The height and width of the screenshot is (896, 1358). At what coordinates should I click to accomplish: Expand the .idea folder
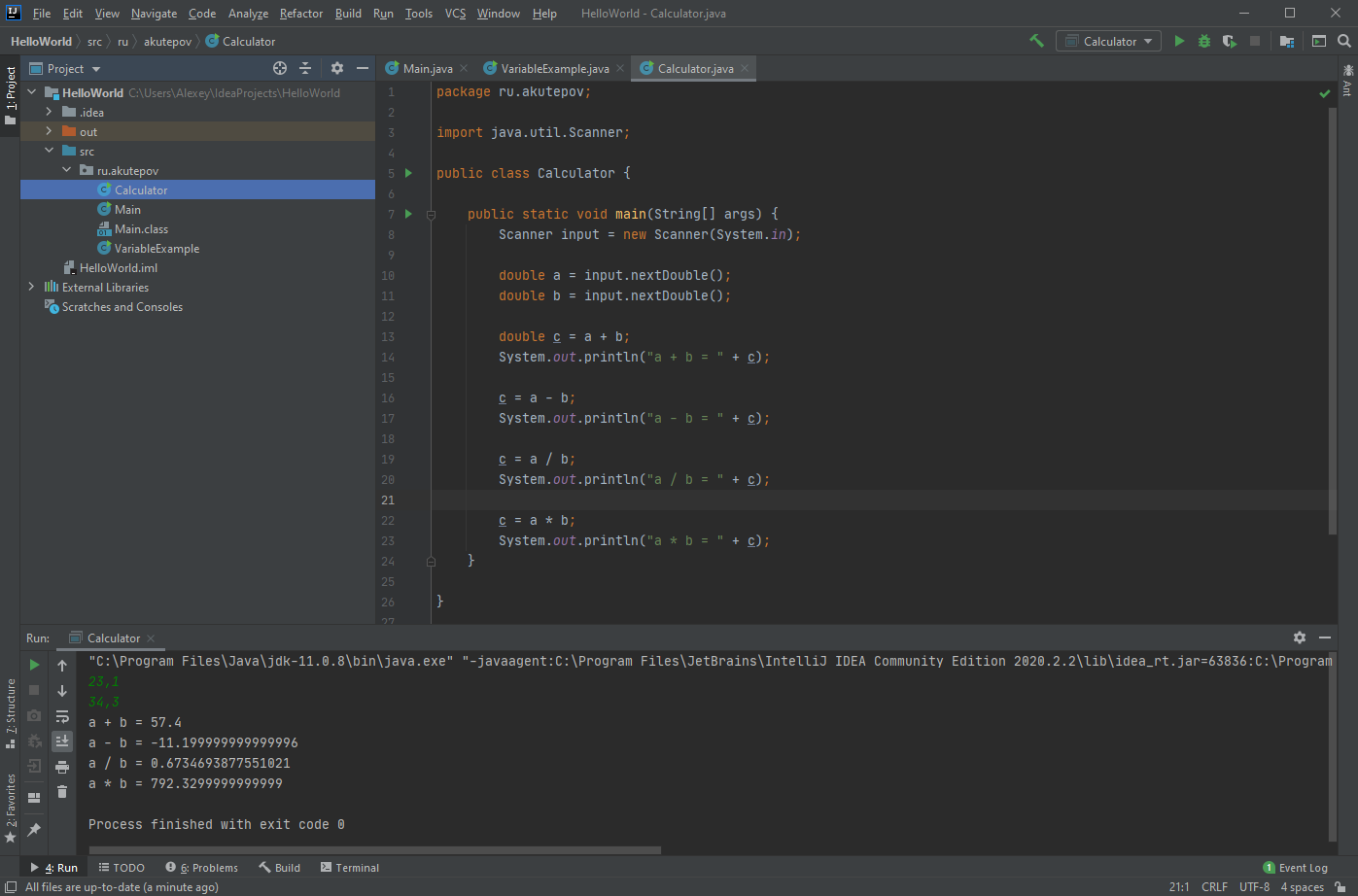tap(50, 112)
